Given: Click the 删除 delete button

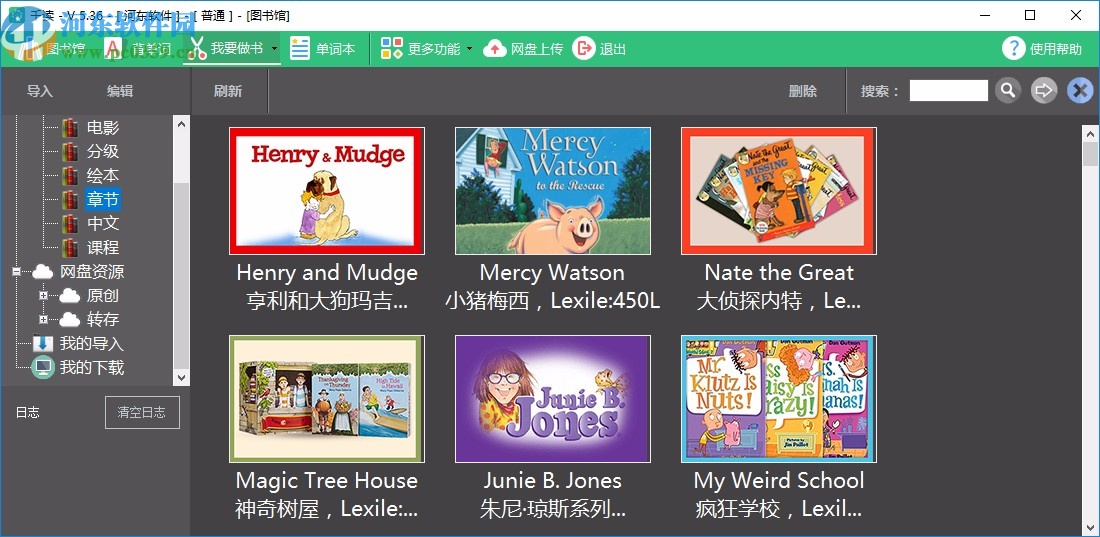Looking at the screenshot, I should [803, 91].
